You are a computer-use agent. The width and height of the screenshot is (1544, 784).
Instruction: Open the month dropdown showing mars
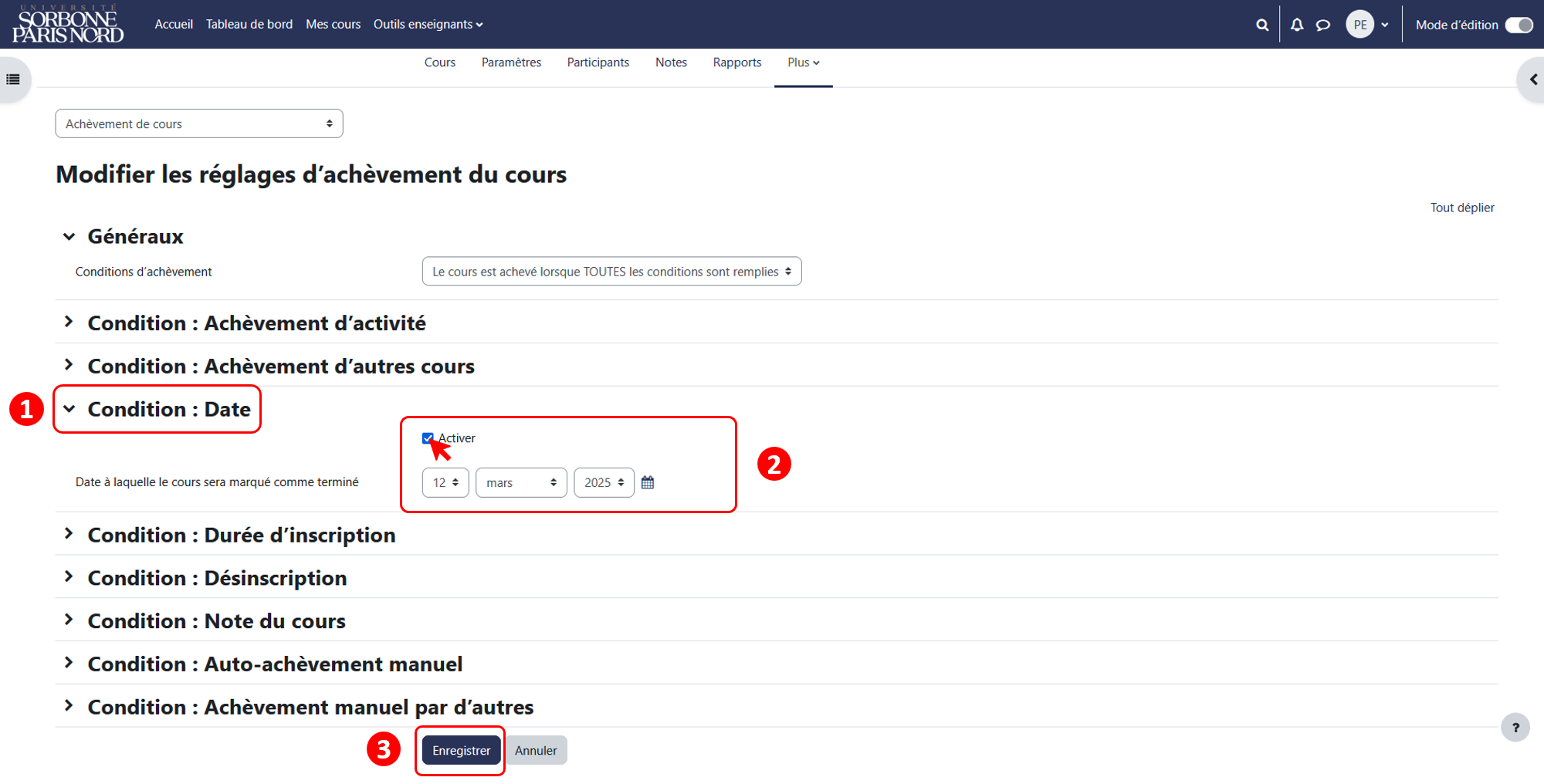click(x=521, y=482)
